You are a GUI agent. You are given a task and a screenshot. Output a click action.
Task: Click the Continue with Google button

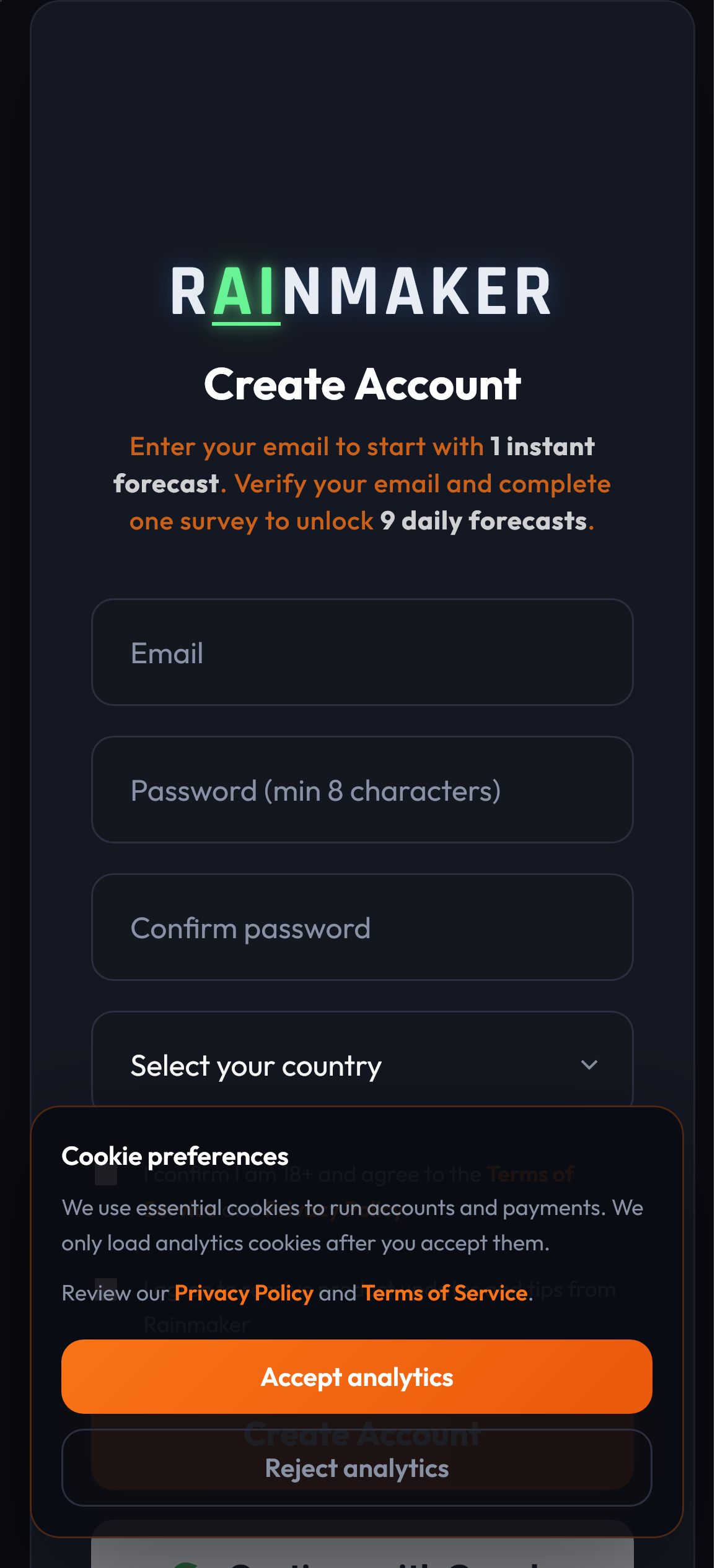pos(362,1554)
